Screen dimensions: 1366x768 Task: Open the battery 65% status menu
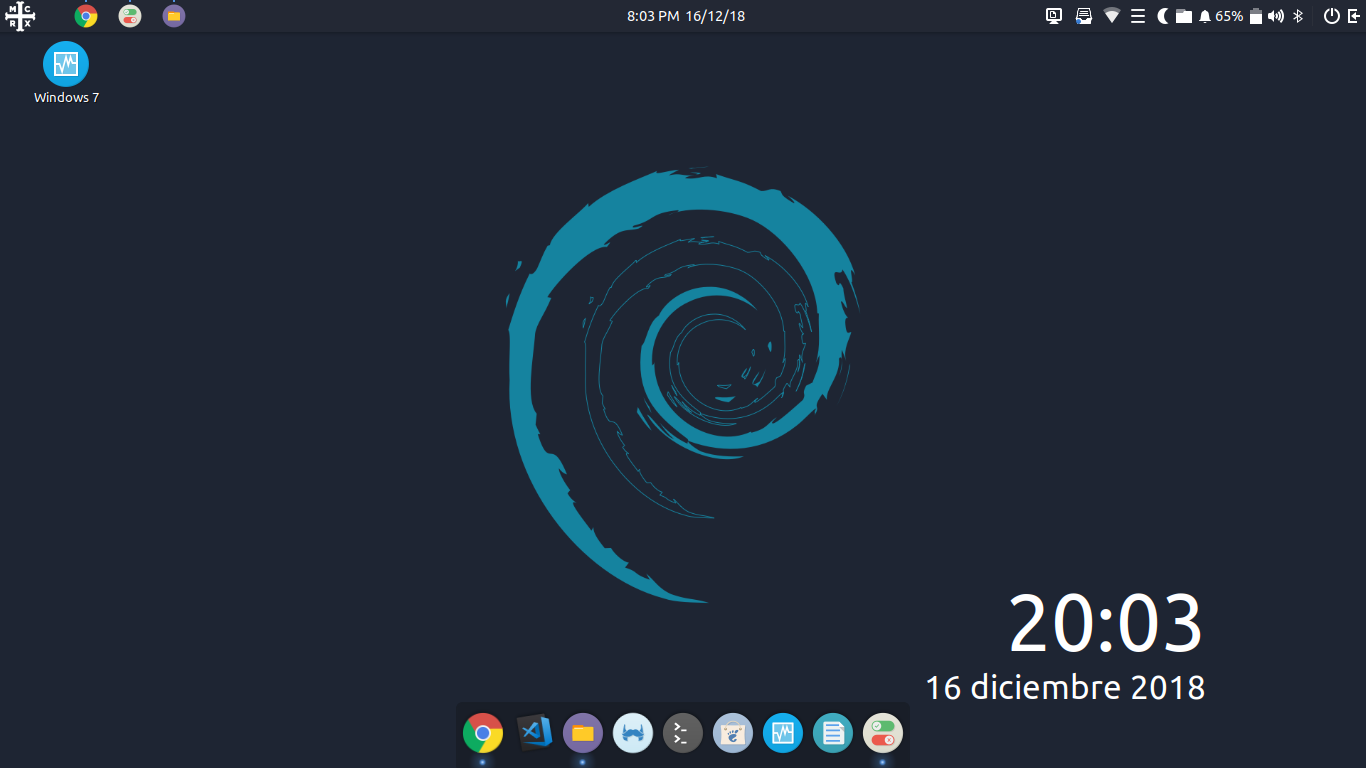pos(1228,16)
